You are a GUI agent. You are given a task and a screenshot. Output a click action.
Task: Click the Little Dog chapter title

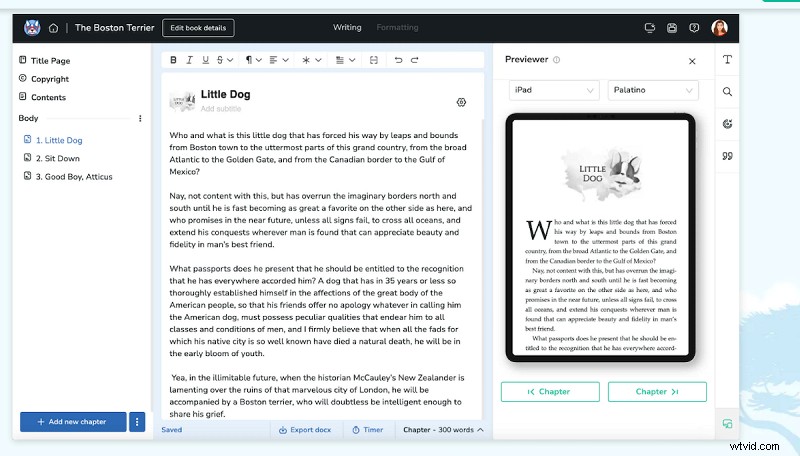click(226, 94)
